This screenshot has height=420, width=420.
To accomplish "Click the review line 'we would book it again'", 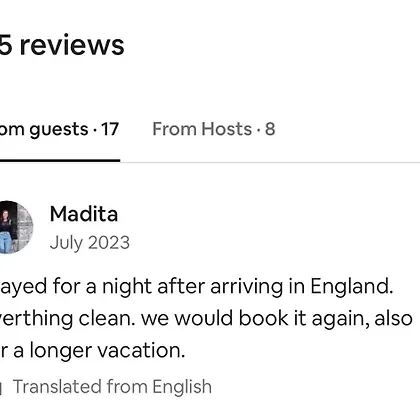I will coord(206,318).
